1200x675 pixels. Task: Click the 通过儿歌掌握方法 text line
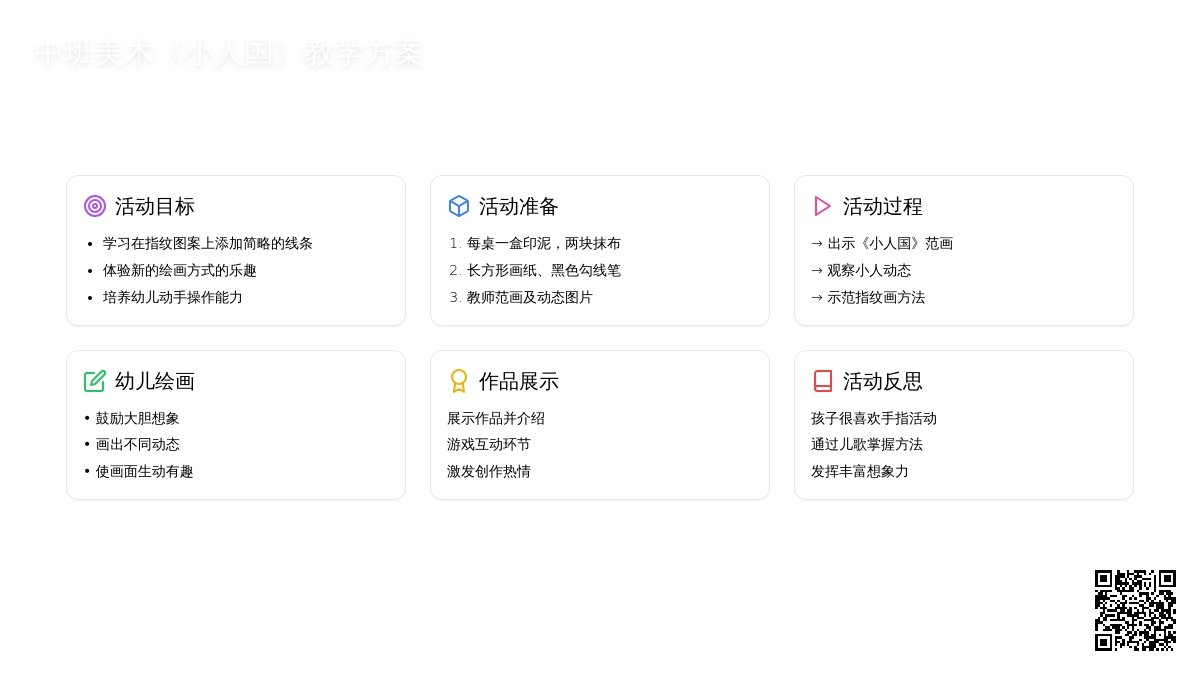click(x=867, y=444)
